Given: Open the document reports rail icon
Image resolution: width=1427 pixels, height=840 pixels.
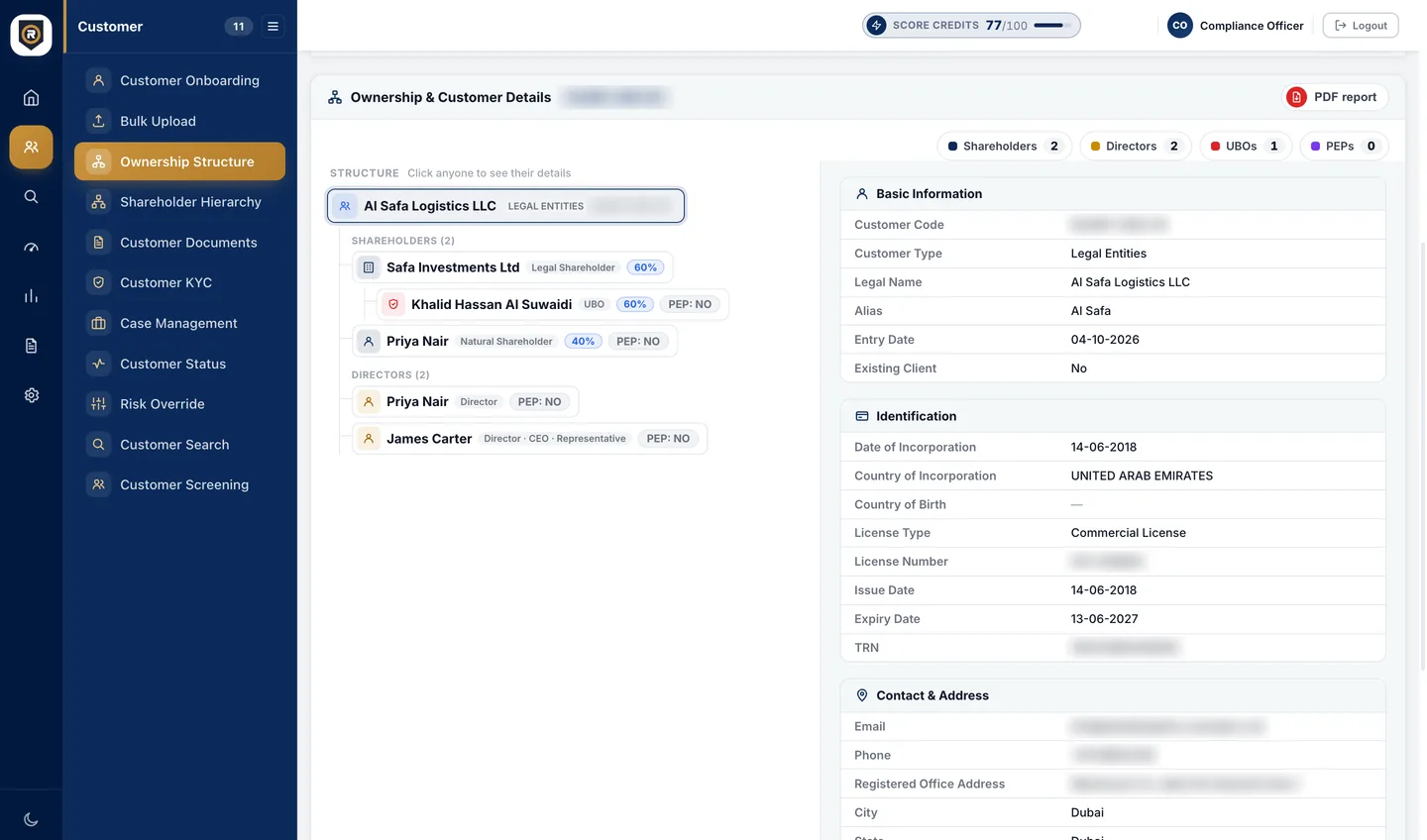Looking at the screenshot, I should tap(31, 346).
